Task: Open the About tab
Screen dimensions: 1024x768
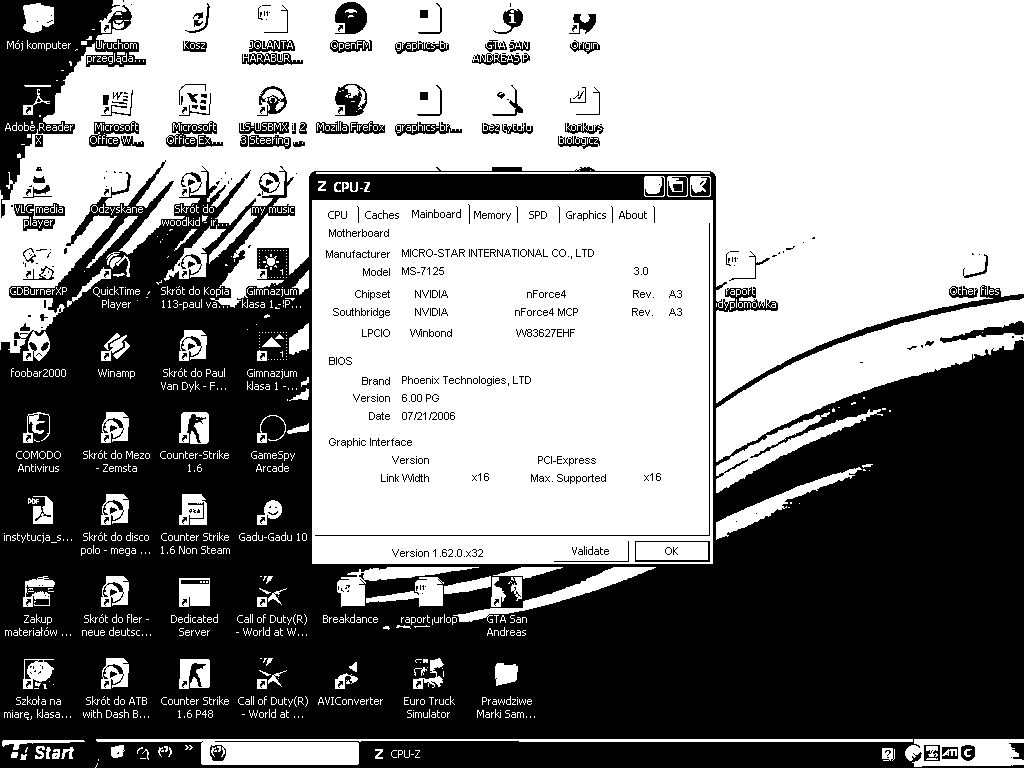Action: coord(632,215)
